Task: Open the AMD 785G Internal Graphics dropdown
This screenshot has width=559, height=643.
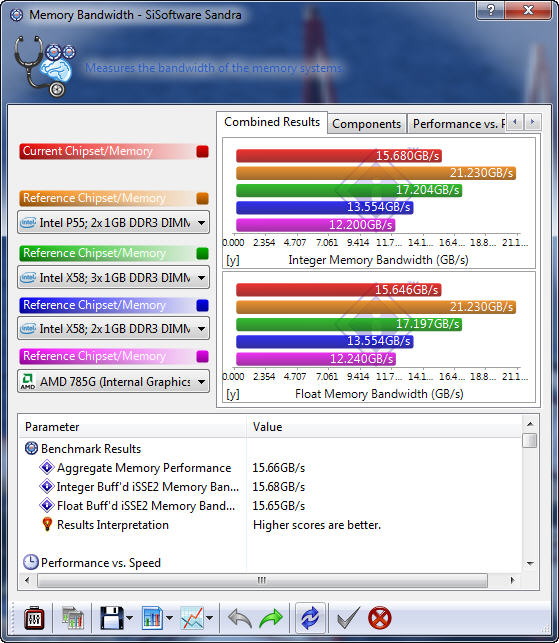Action: [113, 382]
